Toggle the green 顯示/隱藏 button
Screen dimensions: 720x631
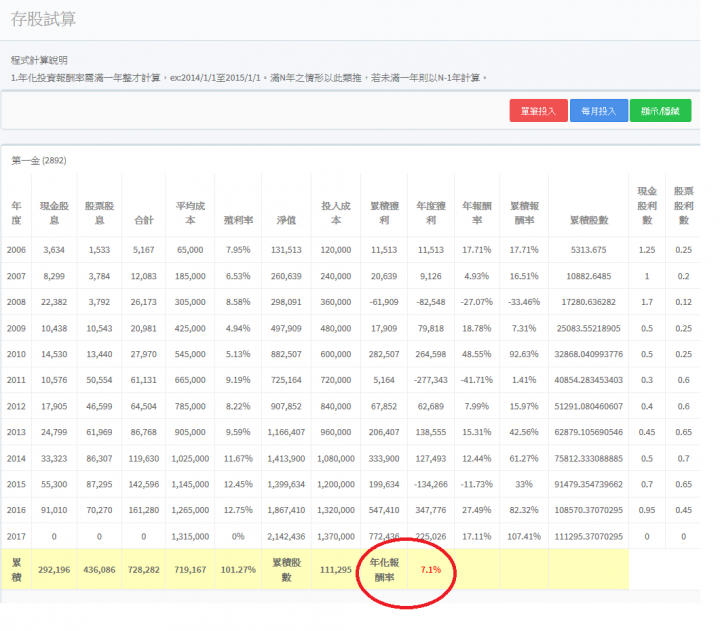coord(660,111)
